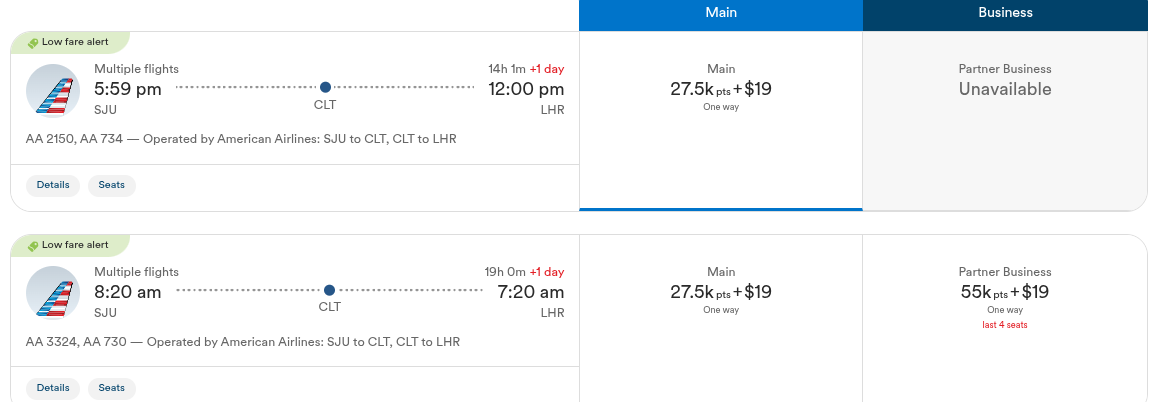Click American Airlines logo on 8:20 am flight

point(53,294)
